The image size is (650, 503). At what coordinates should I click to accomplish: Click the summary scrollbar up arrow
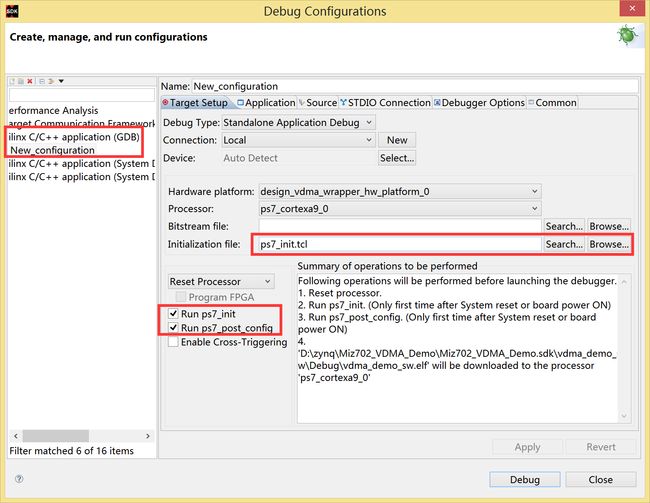[624, 282]
